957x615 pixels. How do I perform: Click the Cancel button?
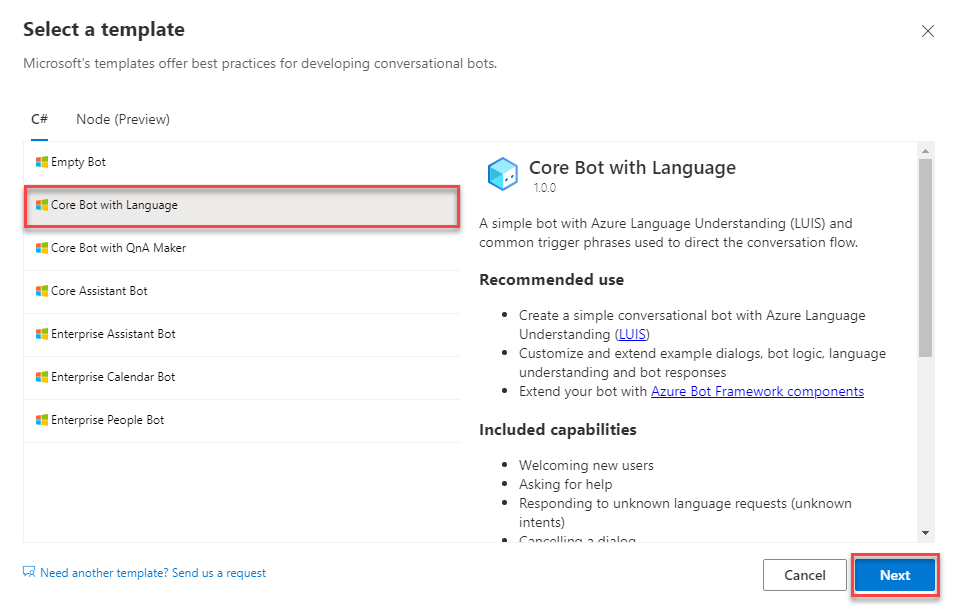[x=804, y=575]
